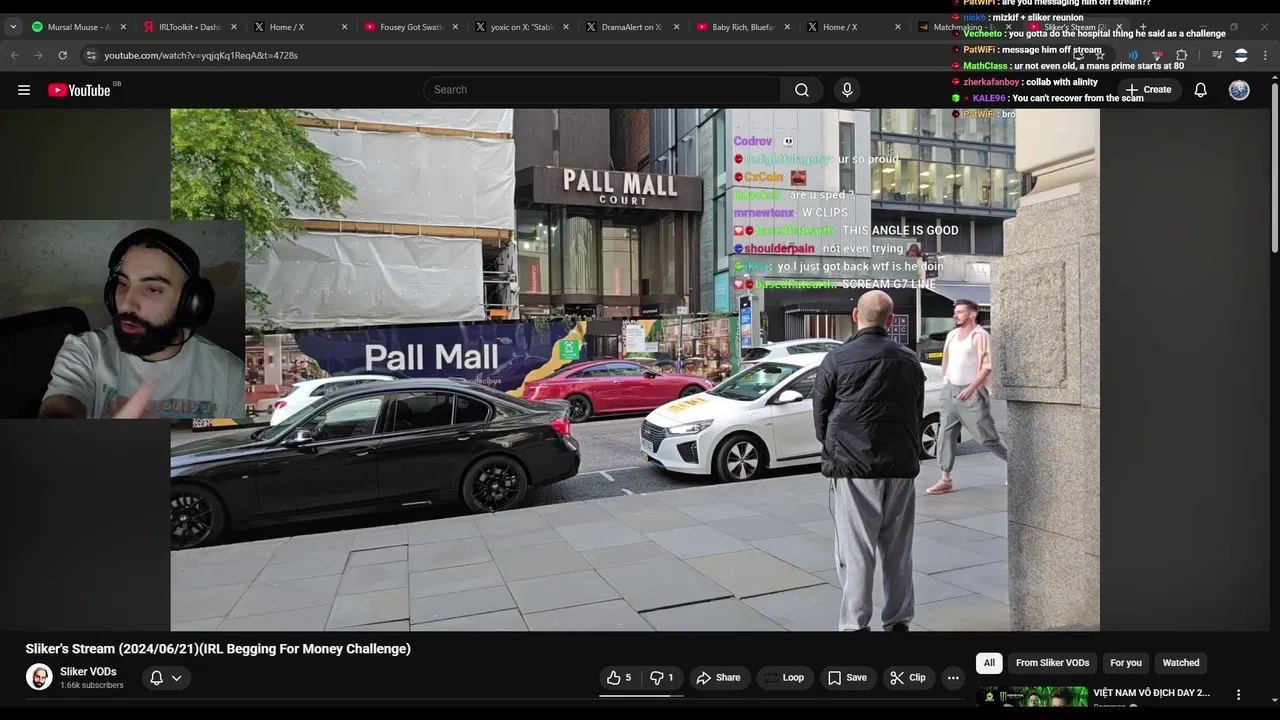The width and height of the screenshot is (1280, 720).
Task: Switch to the first Home / X tab
Action: point(301,27)
